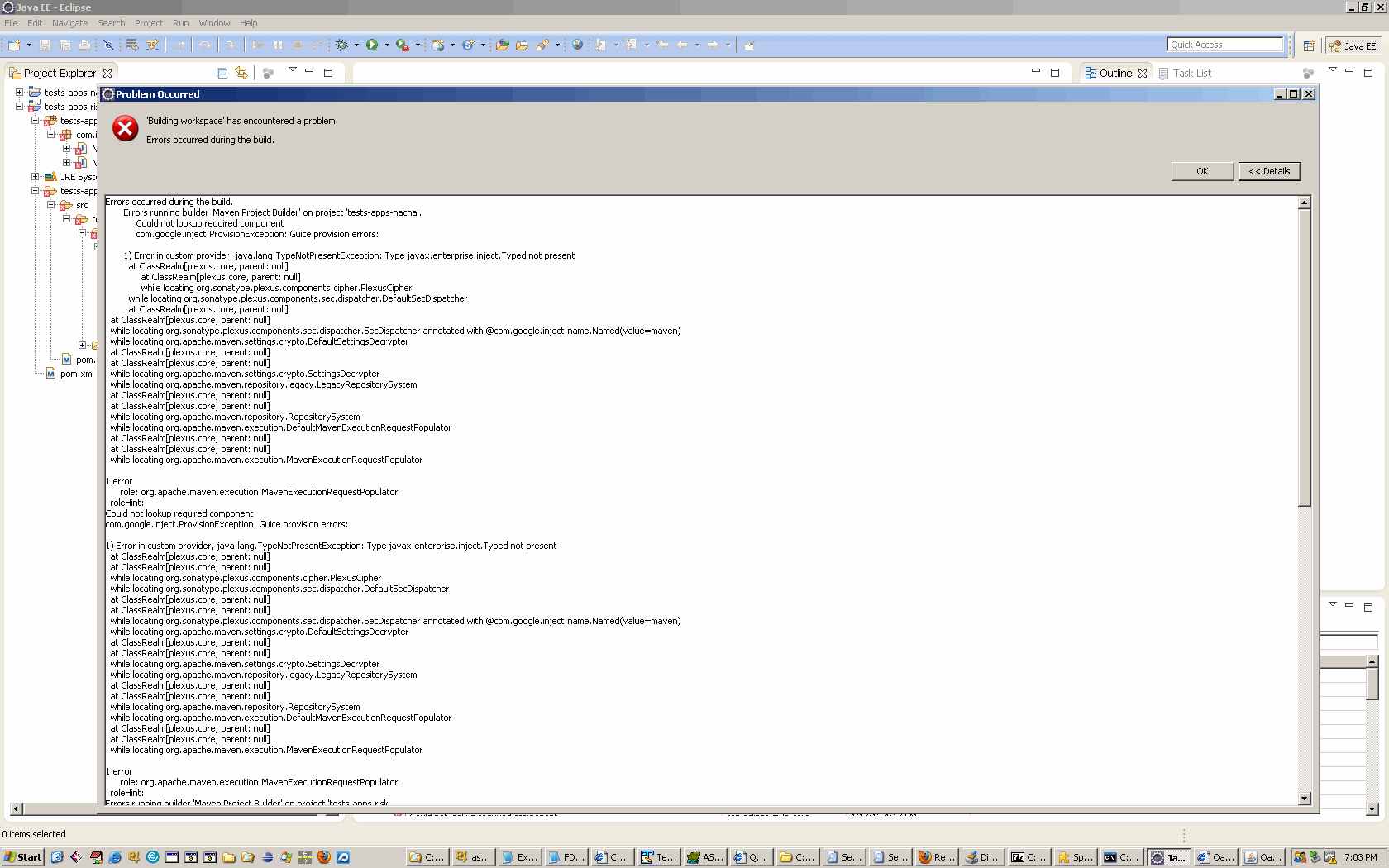Click the Print icon in the toolbar
Image resolution: width=1389 pixels, height=868 pixels.
click(x=84, y=45)
